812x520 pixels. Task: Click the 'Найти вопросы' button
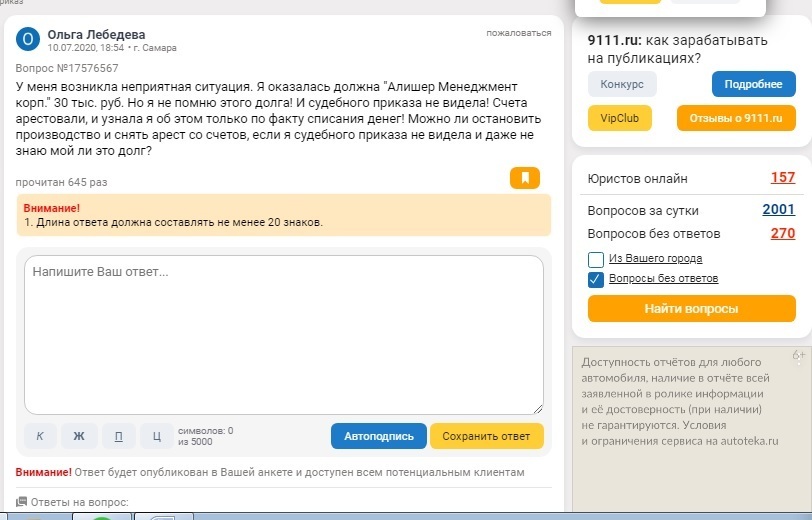[691, 309]
